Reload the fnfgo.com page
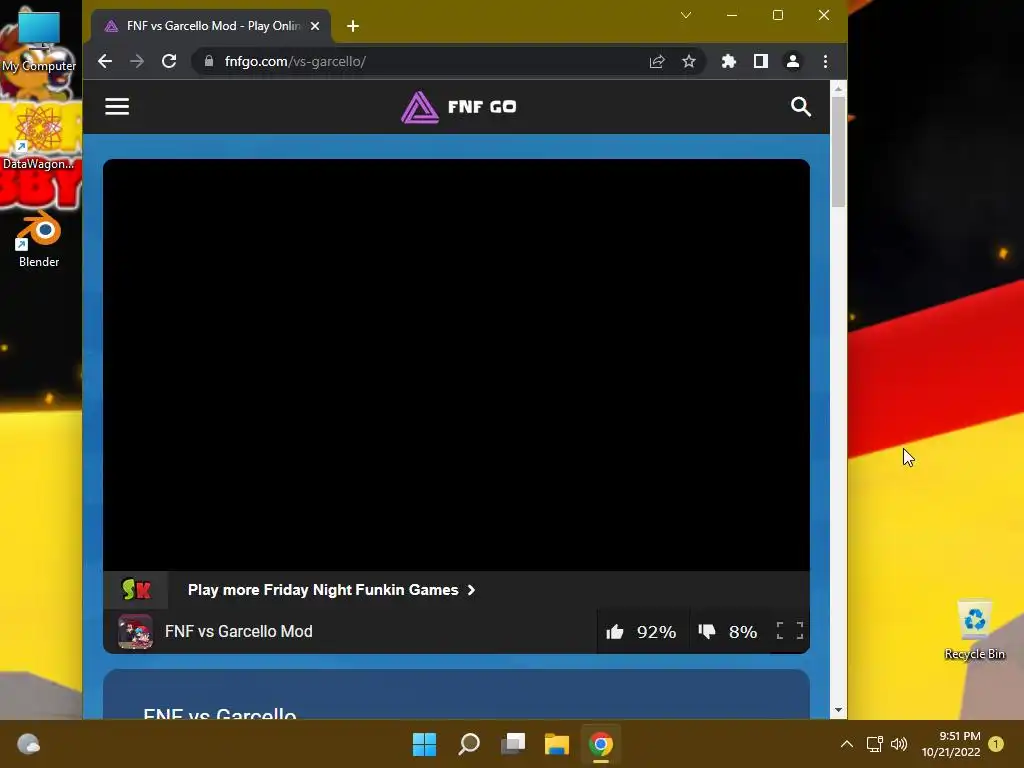 (x=169, y=61)
